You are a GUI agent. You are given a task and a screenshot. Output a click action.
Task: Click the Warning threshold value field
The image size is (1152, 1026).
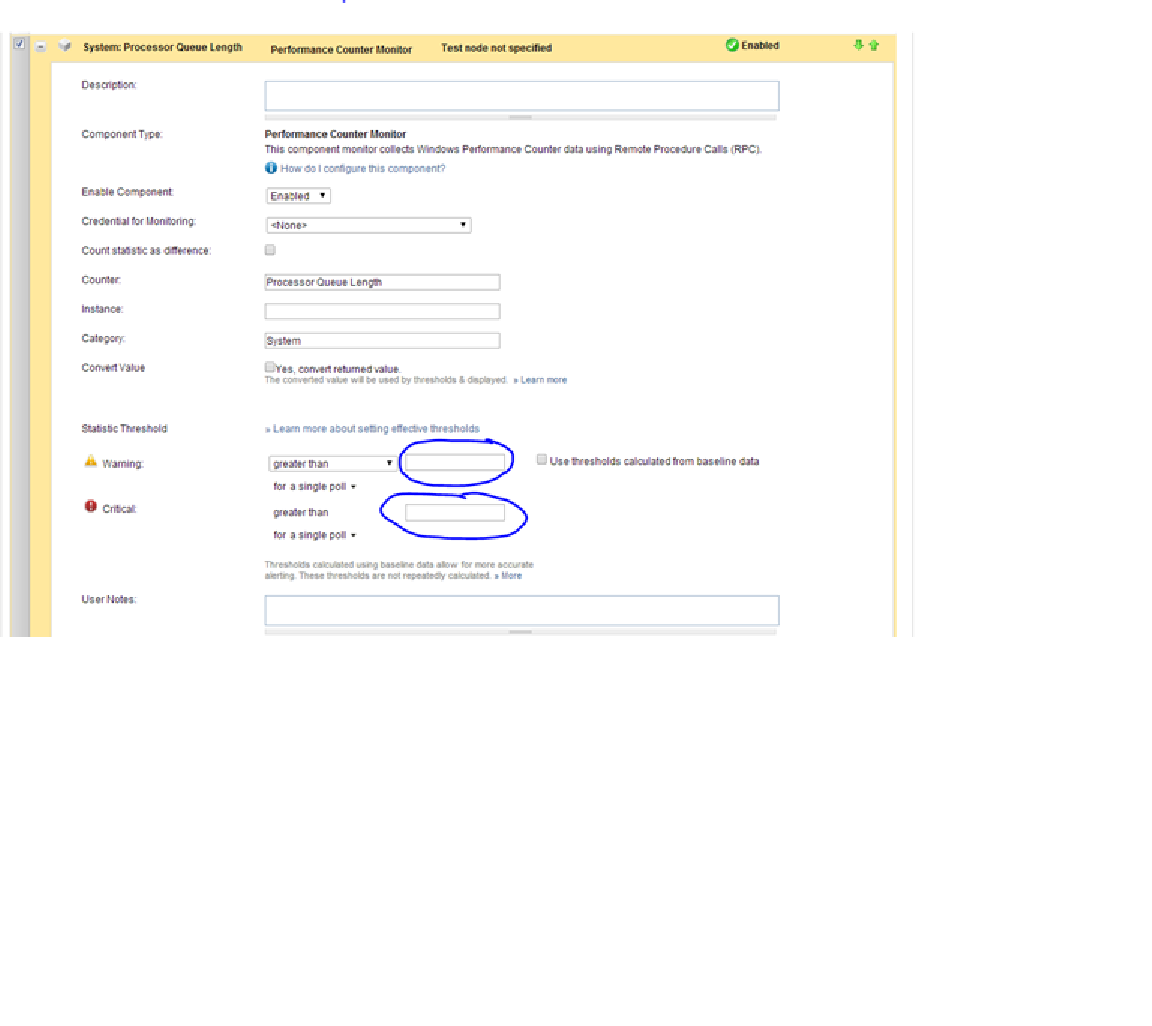(455, 462)
